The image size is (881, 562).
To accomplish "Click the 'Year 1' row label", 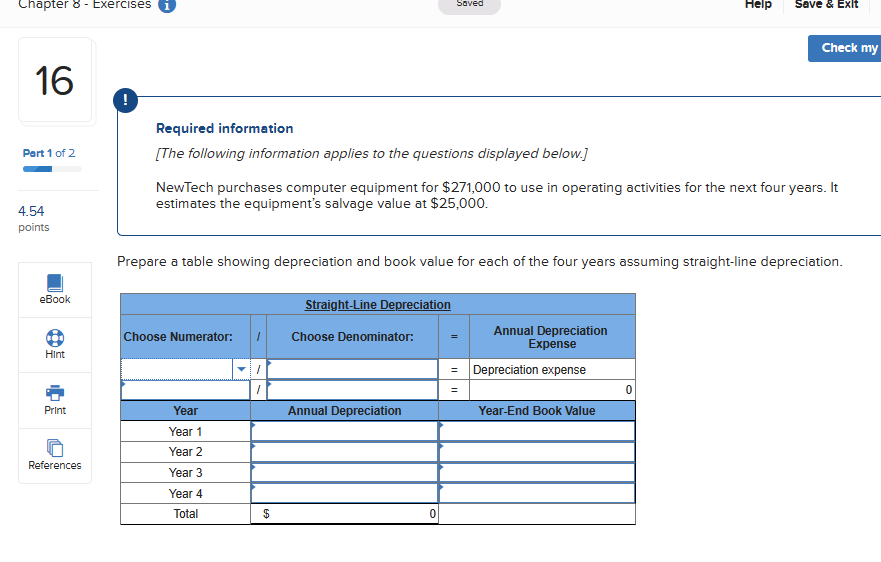I will point(185,432).
